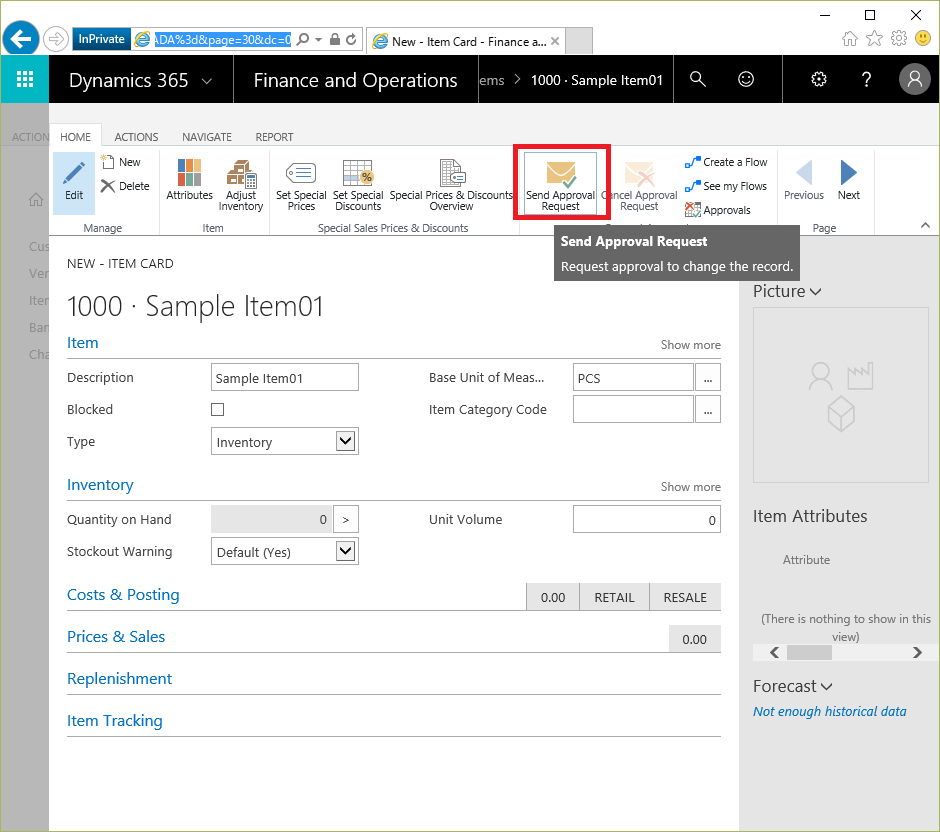Click the Item Attributes scrollbar thumb
The image size is (940, 832).
point(809,652)
